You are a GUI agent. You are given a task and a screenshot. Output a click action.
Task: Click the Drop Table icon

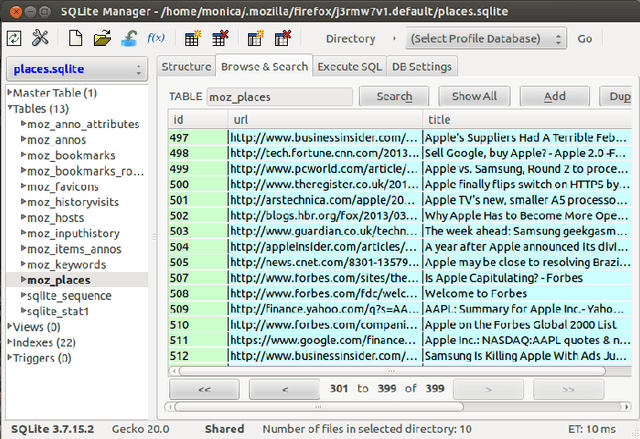tap(220, 38)
